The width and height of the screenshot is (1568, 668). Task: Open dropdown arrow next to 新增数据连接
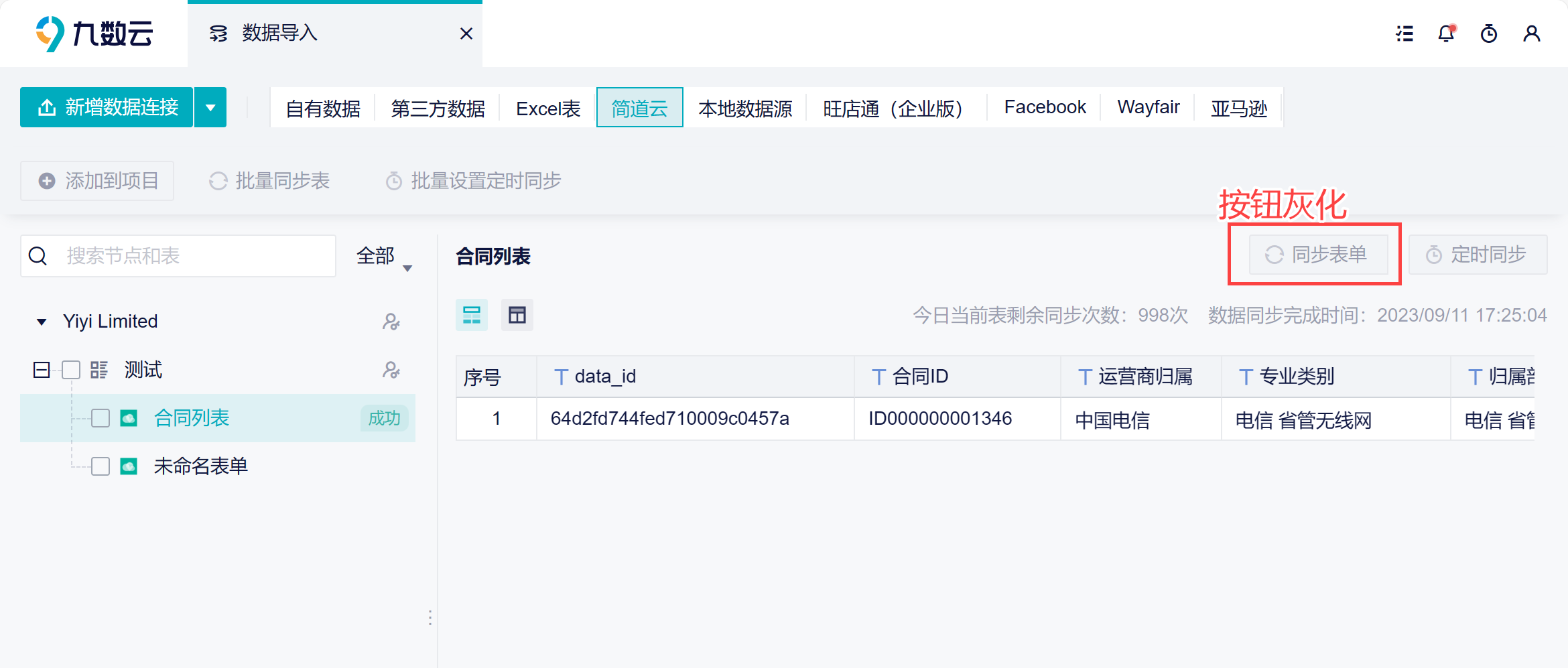point(210,107)
